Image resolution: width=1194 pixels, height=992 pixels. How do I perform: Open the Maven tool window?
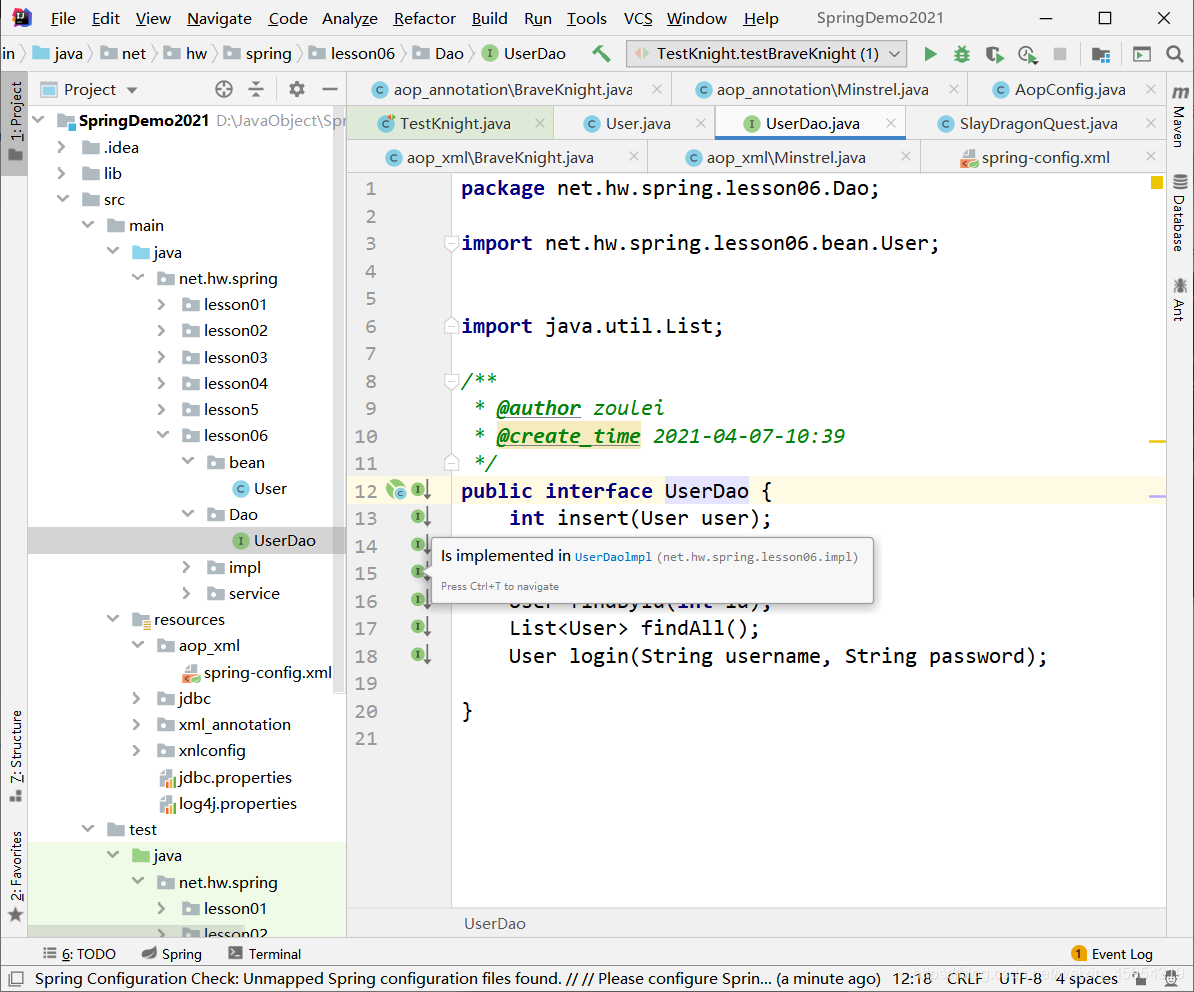[x=1180, y=116]
